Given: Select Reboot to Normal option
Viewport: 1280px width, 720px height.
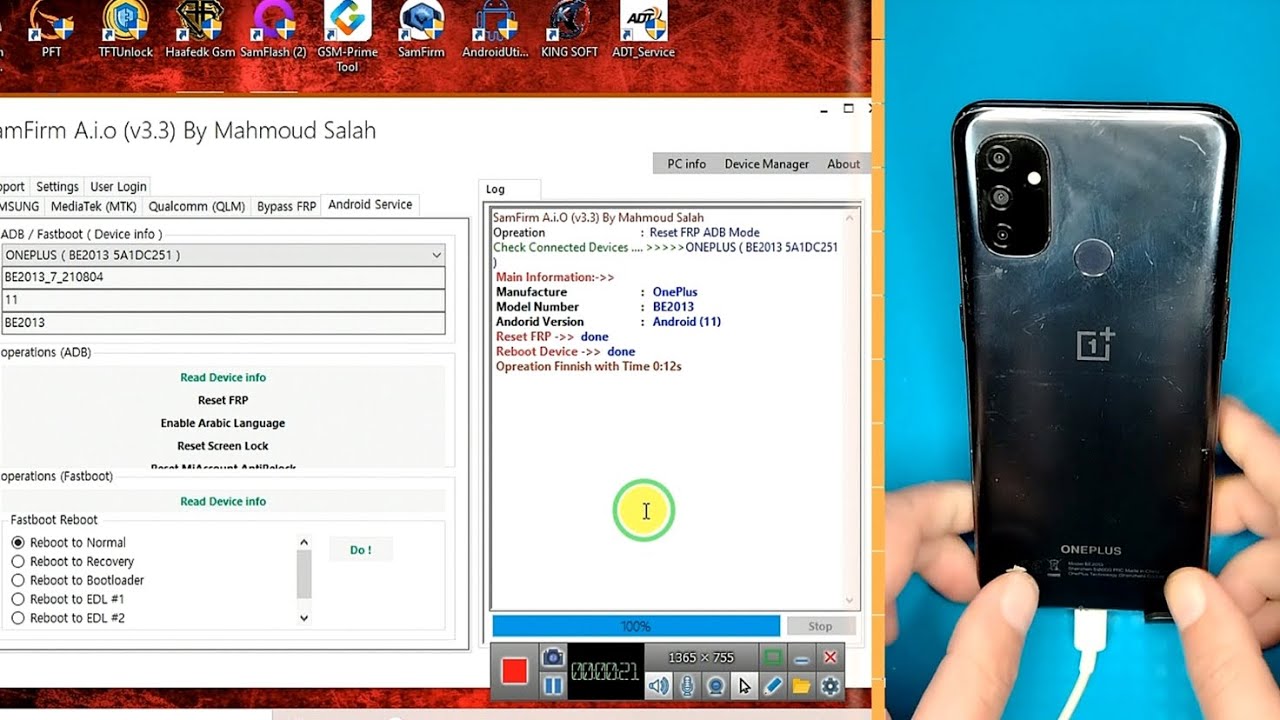Looking at the screenshot, I should pyautogui.click(x=68, y=542).
